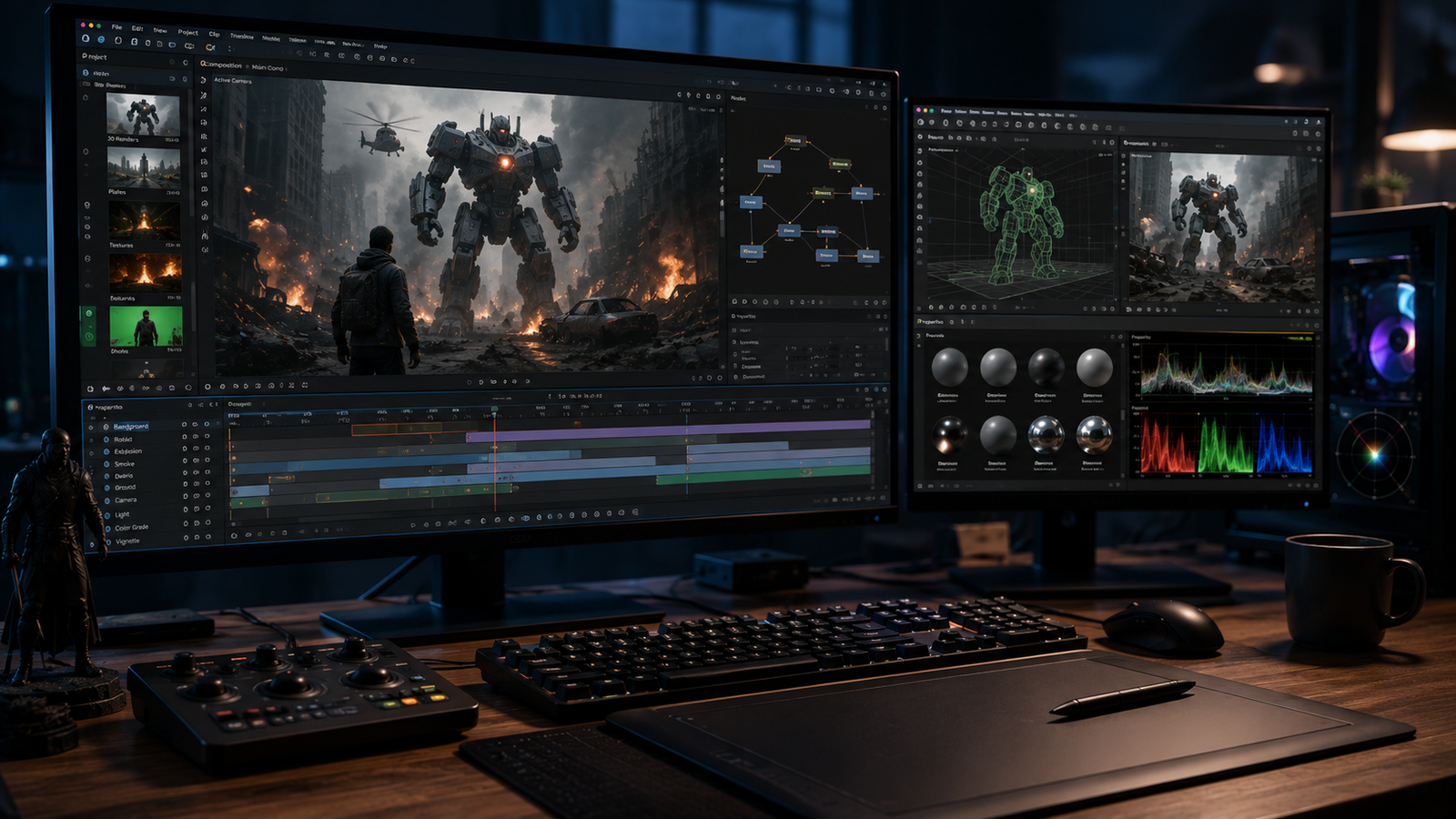Select the Smoke layer name

pyautogui.click(x=125, y=464)
